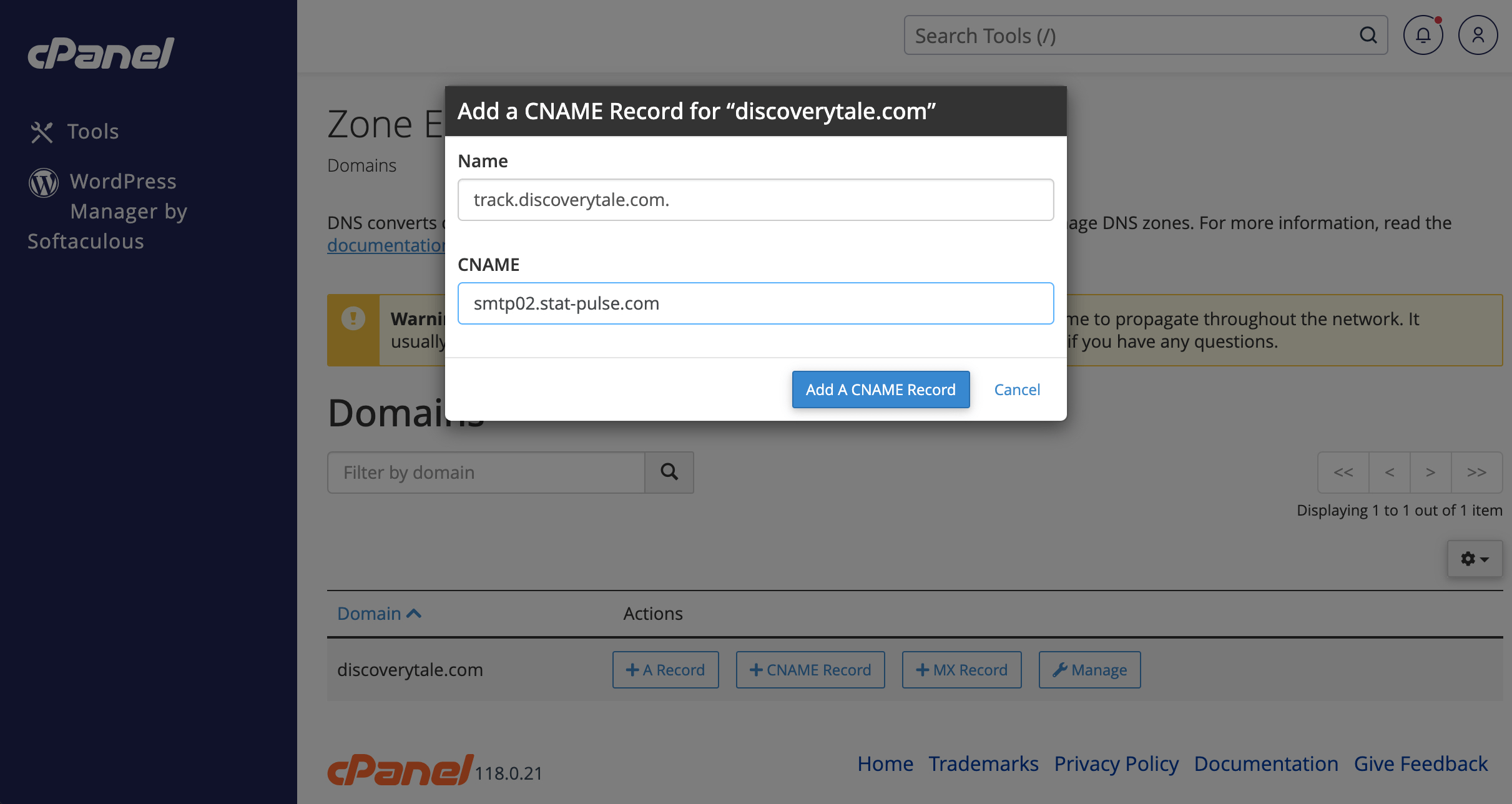
Task: Click the plus A Record button
Action: click(665, 670)
